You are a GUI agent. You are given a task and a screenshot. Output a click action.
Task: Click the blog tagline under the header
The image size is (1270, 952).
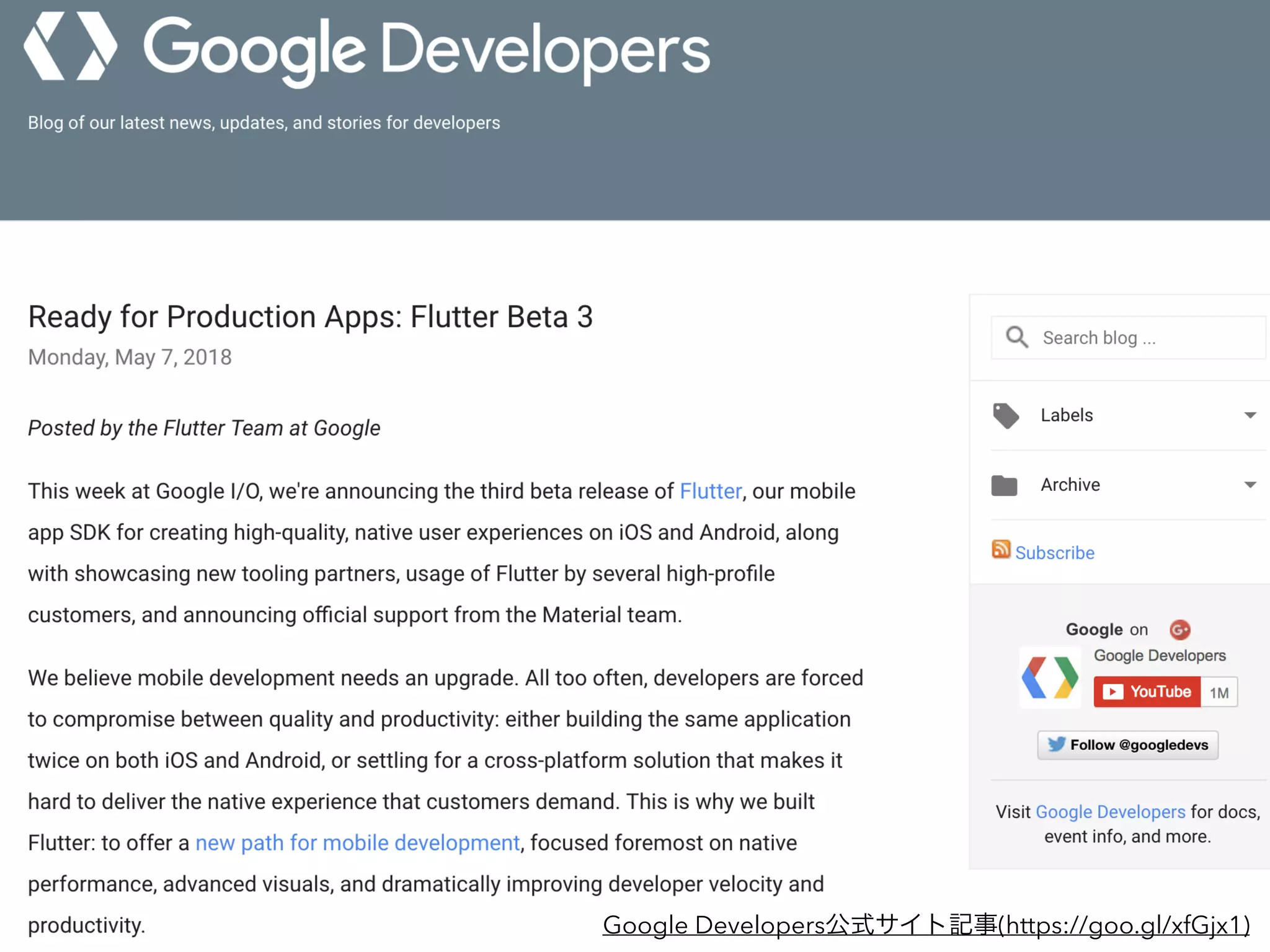[x=264, y=123]
